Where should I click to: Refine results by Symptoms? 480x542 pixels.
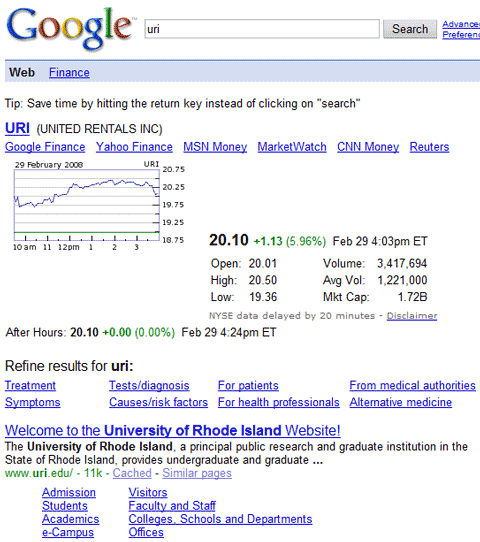[x=32, y=402]
